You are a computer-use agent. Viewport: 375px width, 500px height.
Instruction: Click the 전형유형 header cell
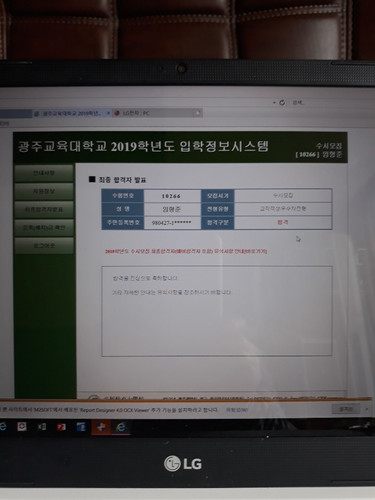point(218,209)
